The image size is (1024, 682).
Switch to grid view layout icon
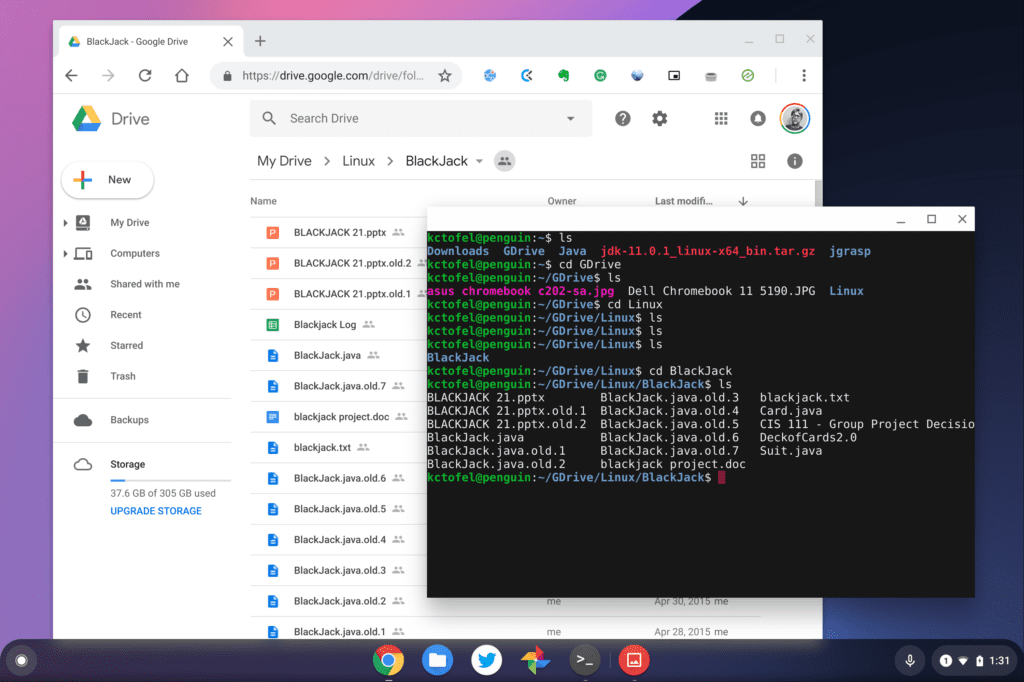(758, 161)
